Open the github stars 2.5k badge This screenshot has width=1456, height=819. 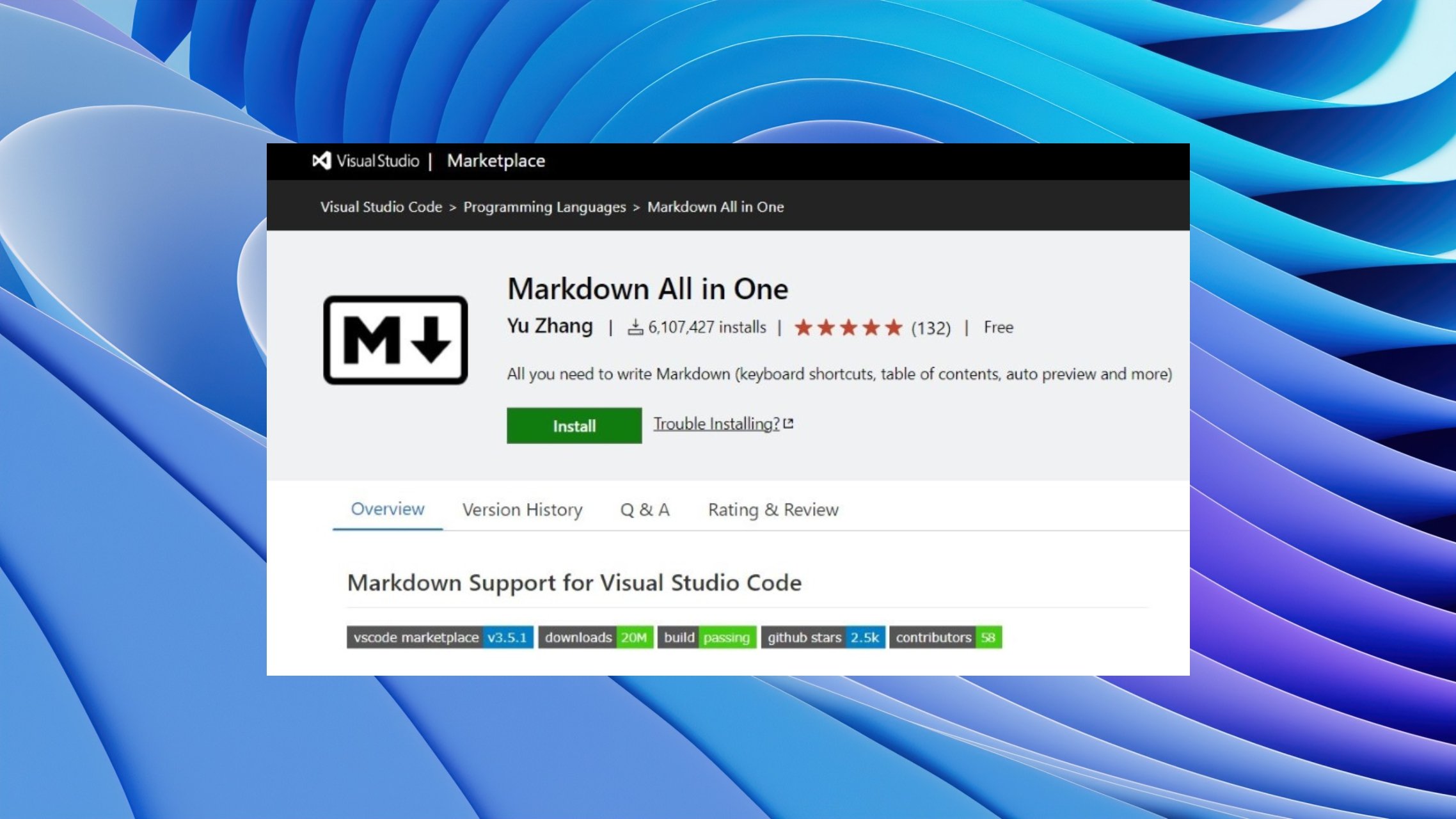pos(823,637)
